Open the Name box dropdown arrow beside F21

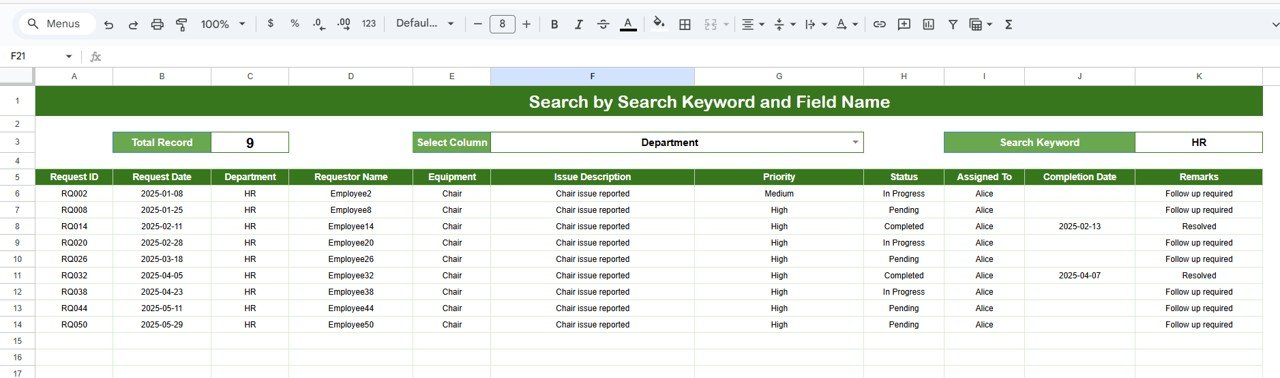pyautogui.click(x=69, y=57)
